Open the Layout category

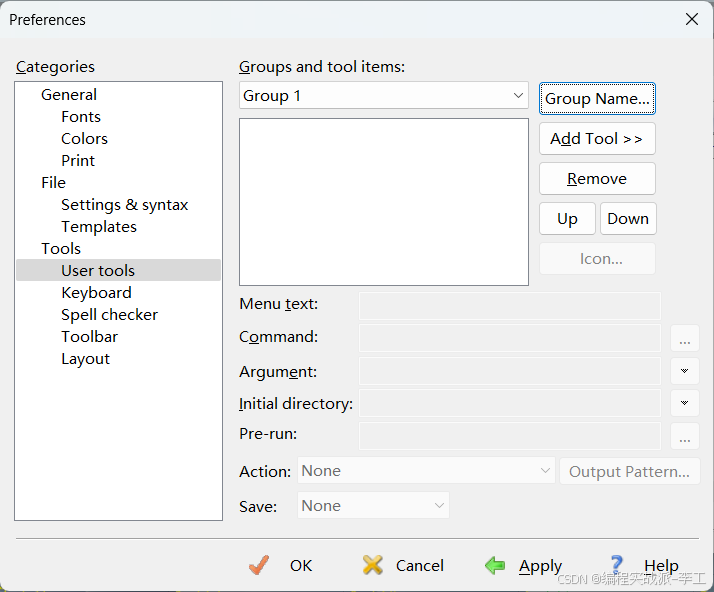[86, 359]
